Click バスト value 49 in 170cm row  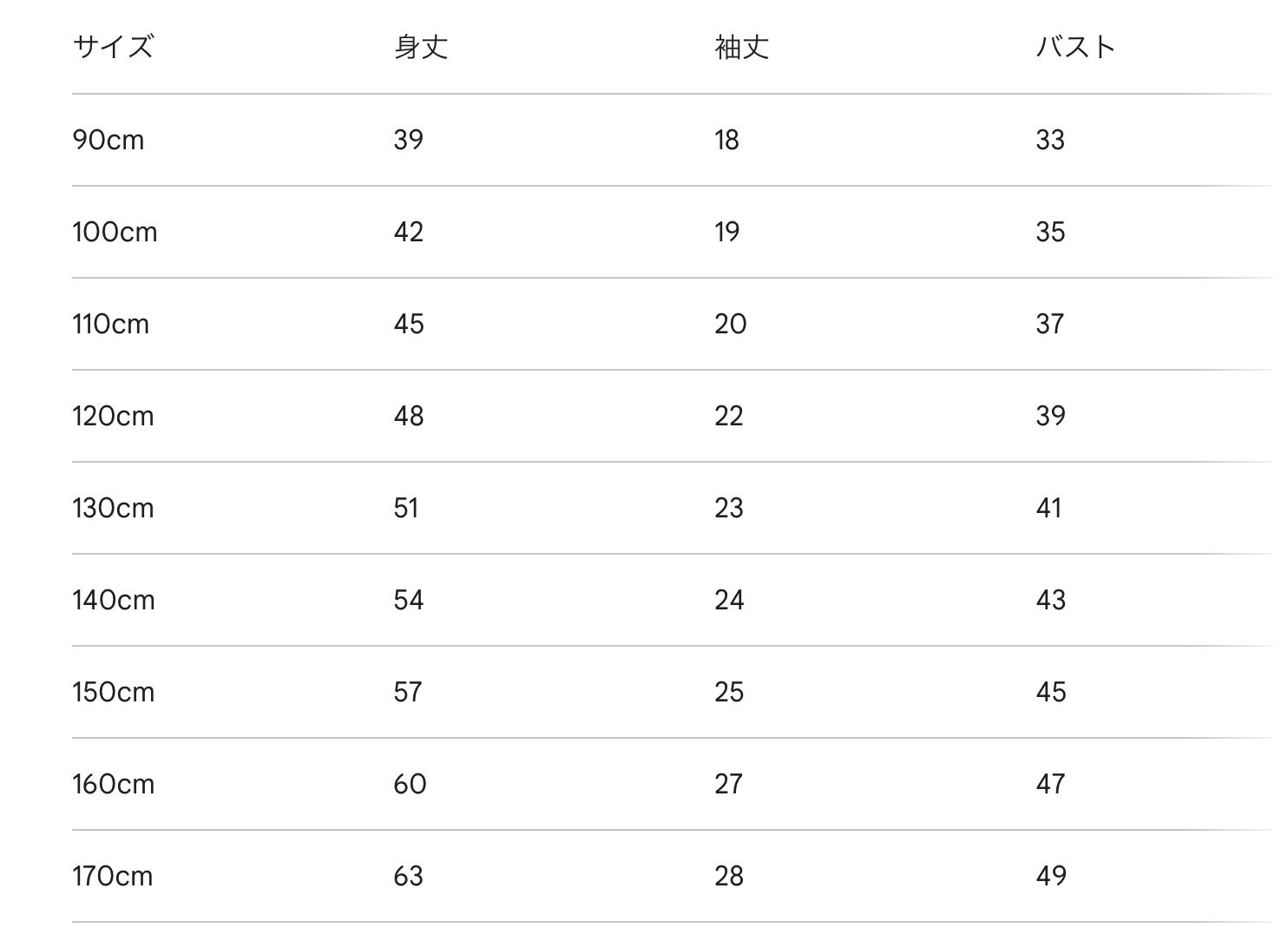point(1051,876)
